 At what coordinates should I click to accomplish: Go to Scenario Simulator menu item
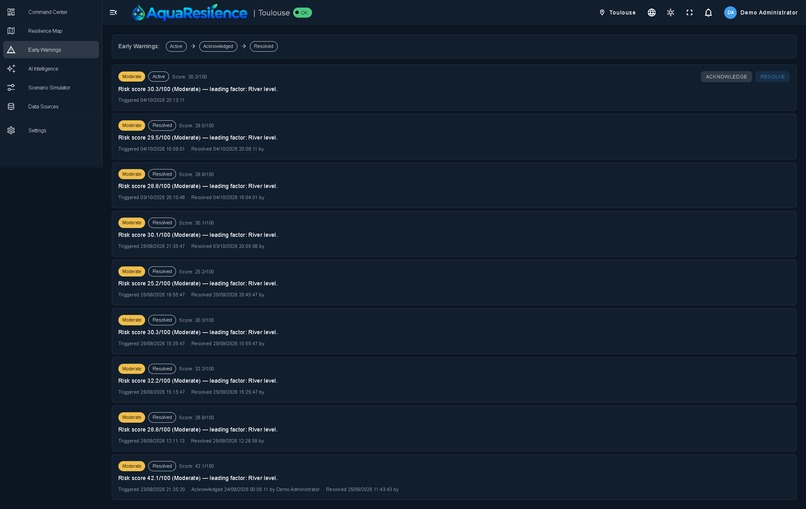49,87
